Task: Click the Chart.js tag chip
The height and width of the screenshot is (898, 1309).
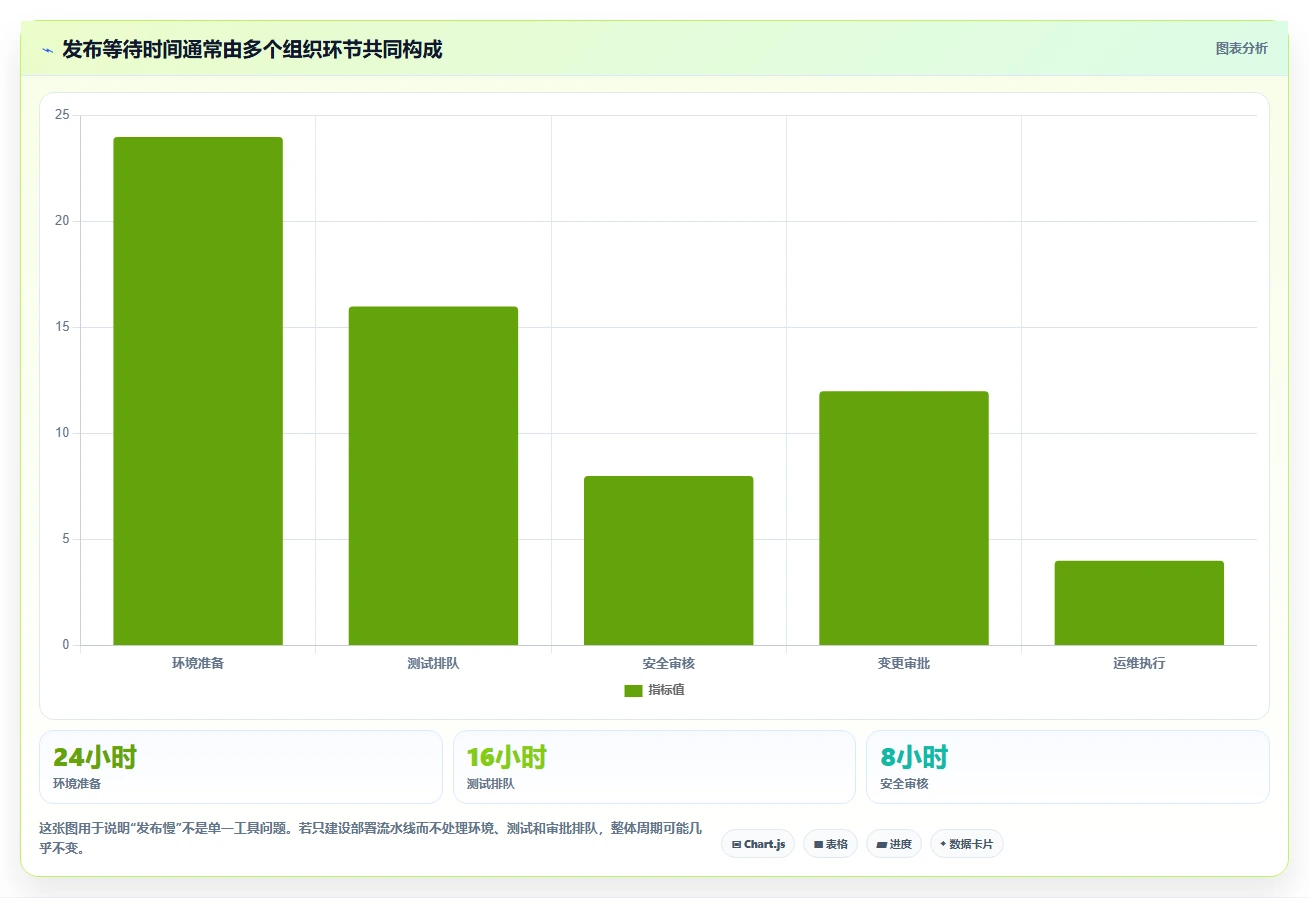Action: [758, 844]
